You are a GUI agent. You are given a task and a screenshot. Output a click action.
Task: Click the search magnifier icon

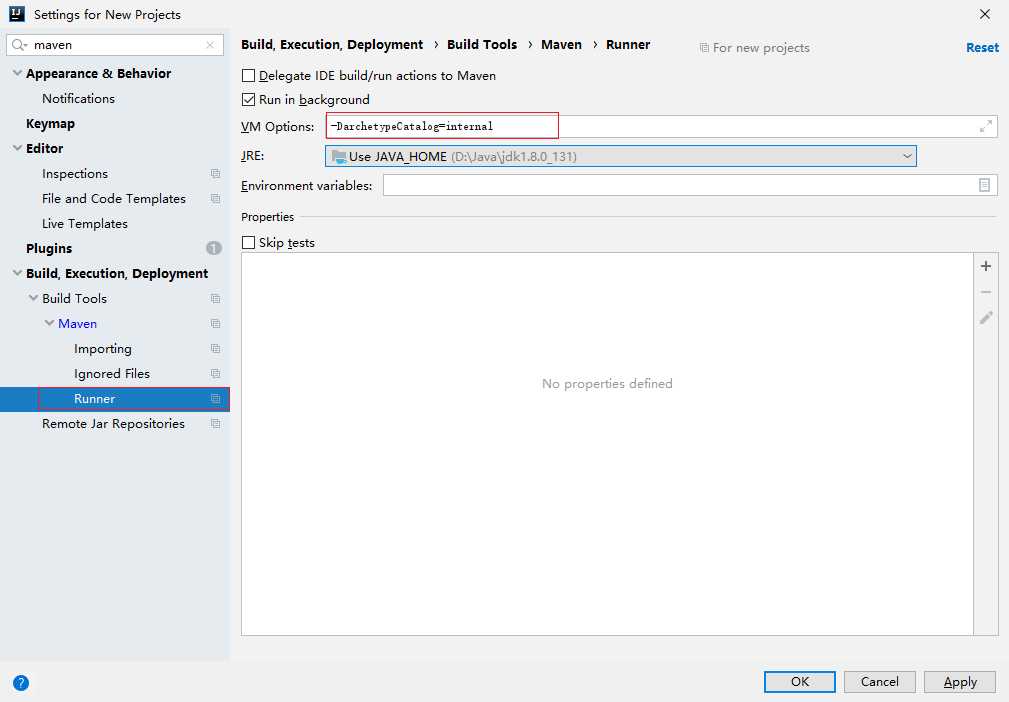pyautogui.click(x=19, y=45)
